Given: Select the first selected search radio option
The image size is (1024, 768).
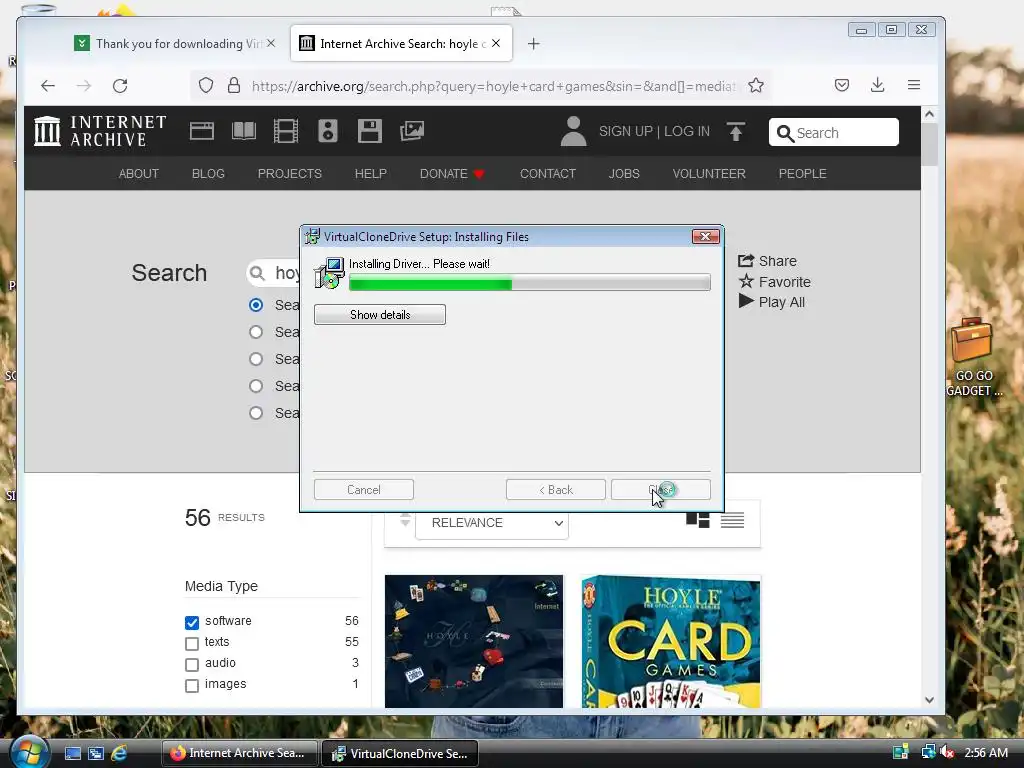Looking at the screenshot, I should coord(256,305).
